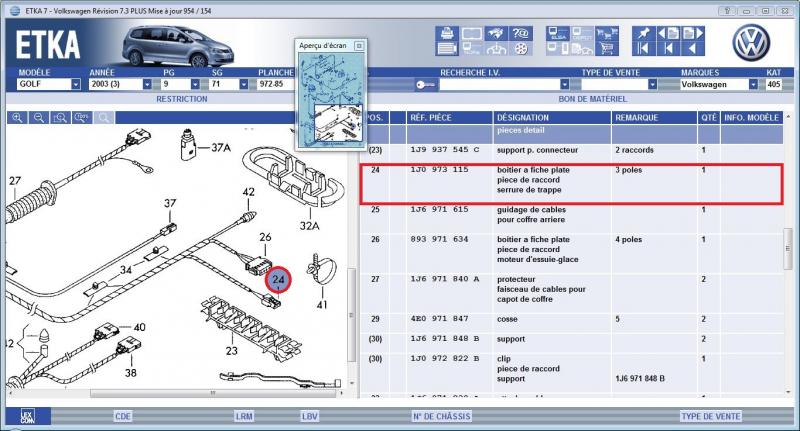Image resolution: width=800 pixels, height=431 pixels.
Task: Click the REMARQUE column header
Action: tap(654, 118)
